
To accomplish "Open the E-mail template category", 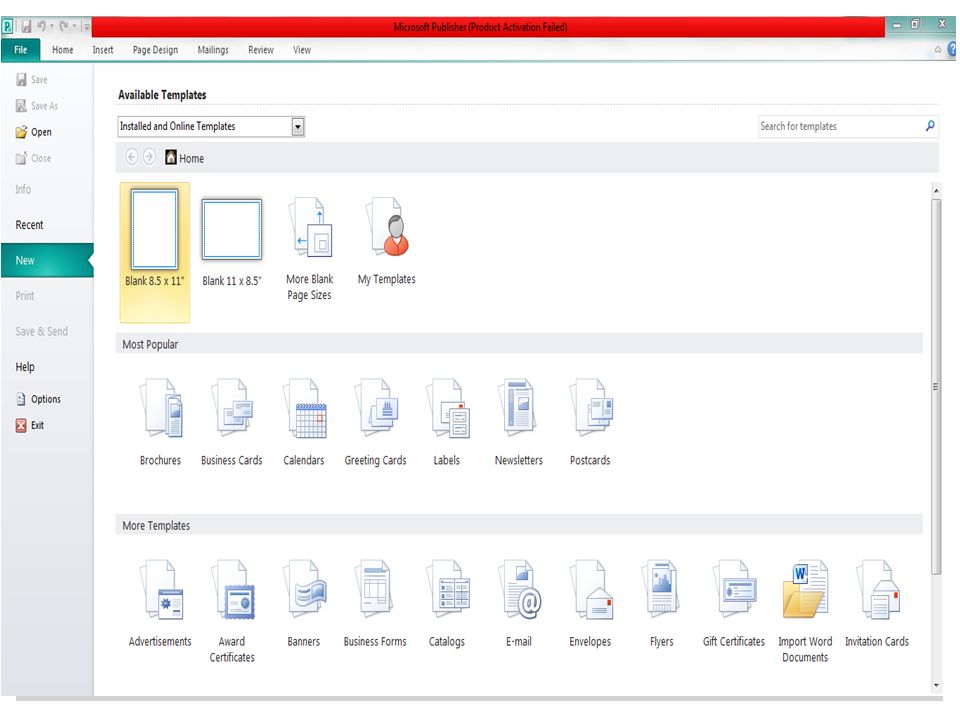I will click(519, 603).
